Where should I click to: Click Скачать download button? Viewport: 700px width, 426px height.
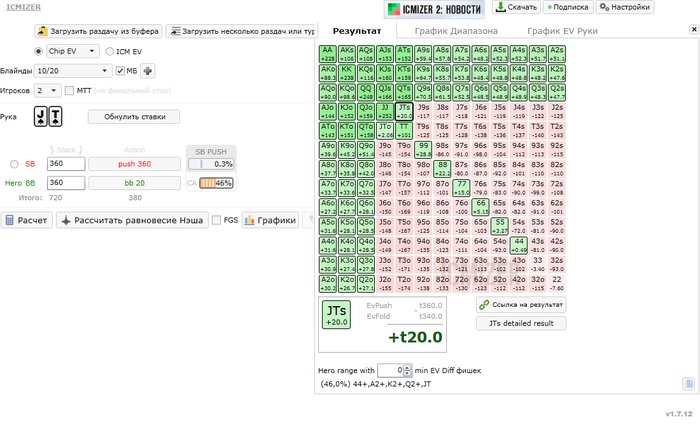coord(517,7)
